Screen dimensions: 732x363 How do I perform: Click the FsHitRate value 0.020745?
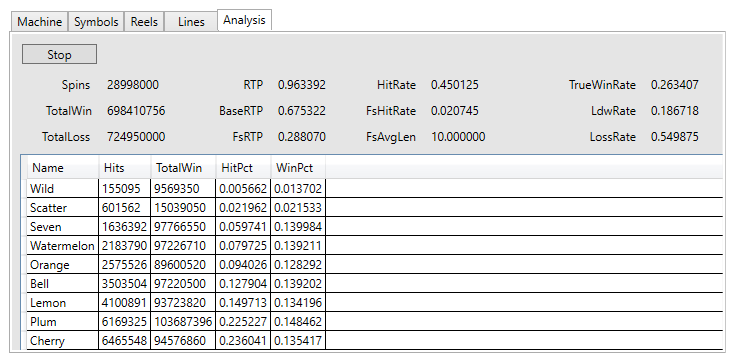[455, 111]
